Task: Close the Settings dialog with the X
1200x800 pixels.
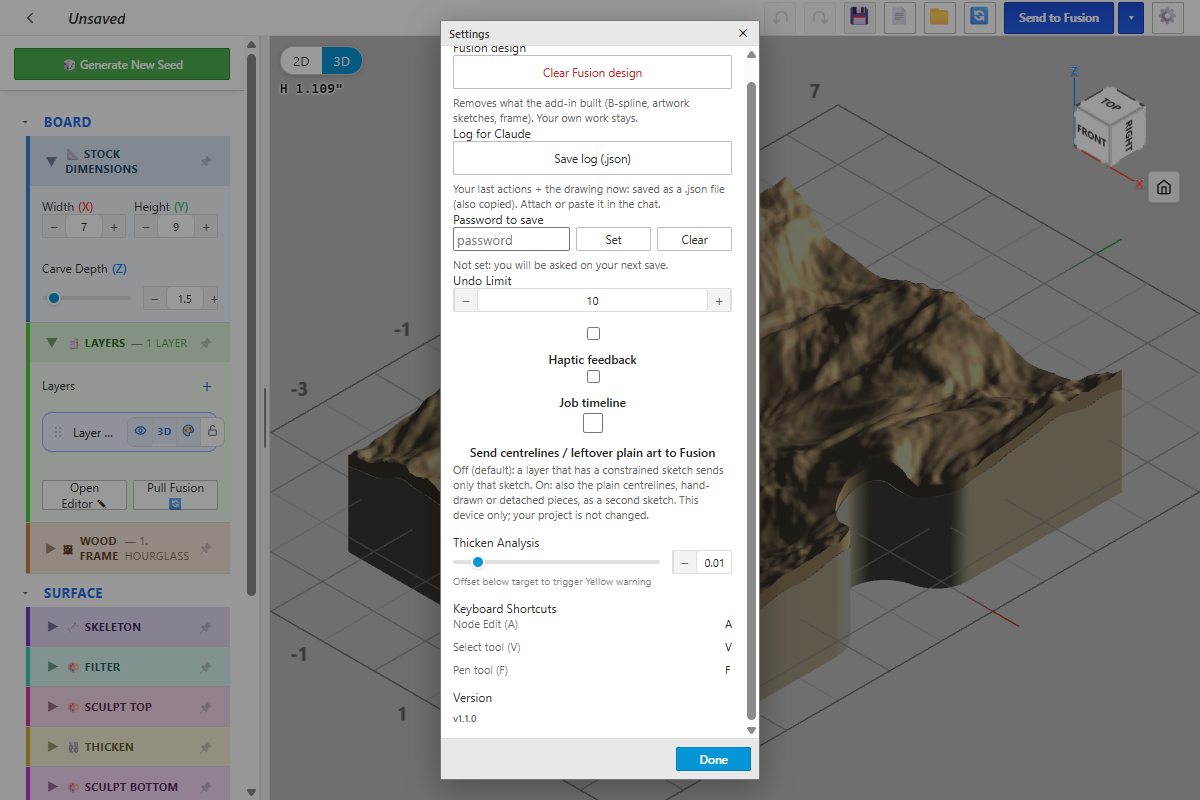Action: tap(743, 33)
